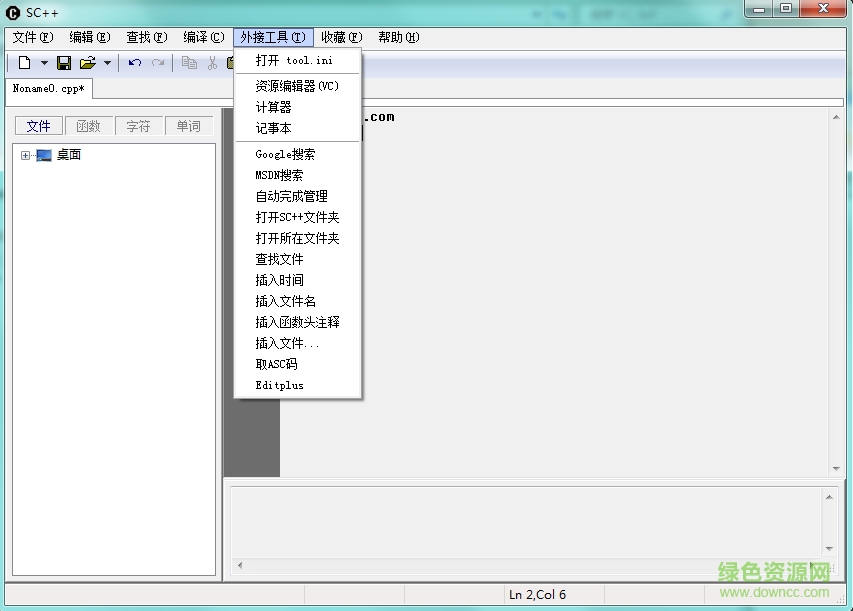Click the Cut scissors icon

pyautogui.click(x=212, y=62)
